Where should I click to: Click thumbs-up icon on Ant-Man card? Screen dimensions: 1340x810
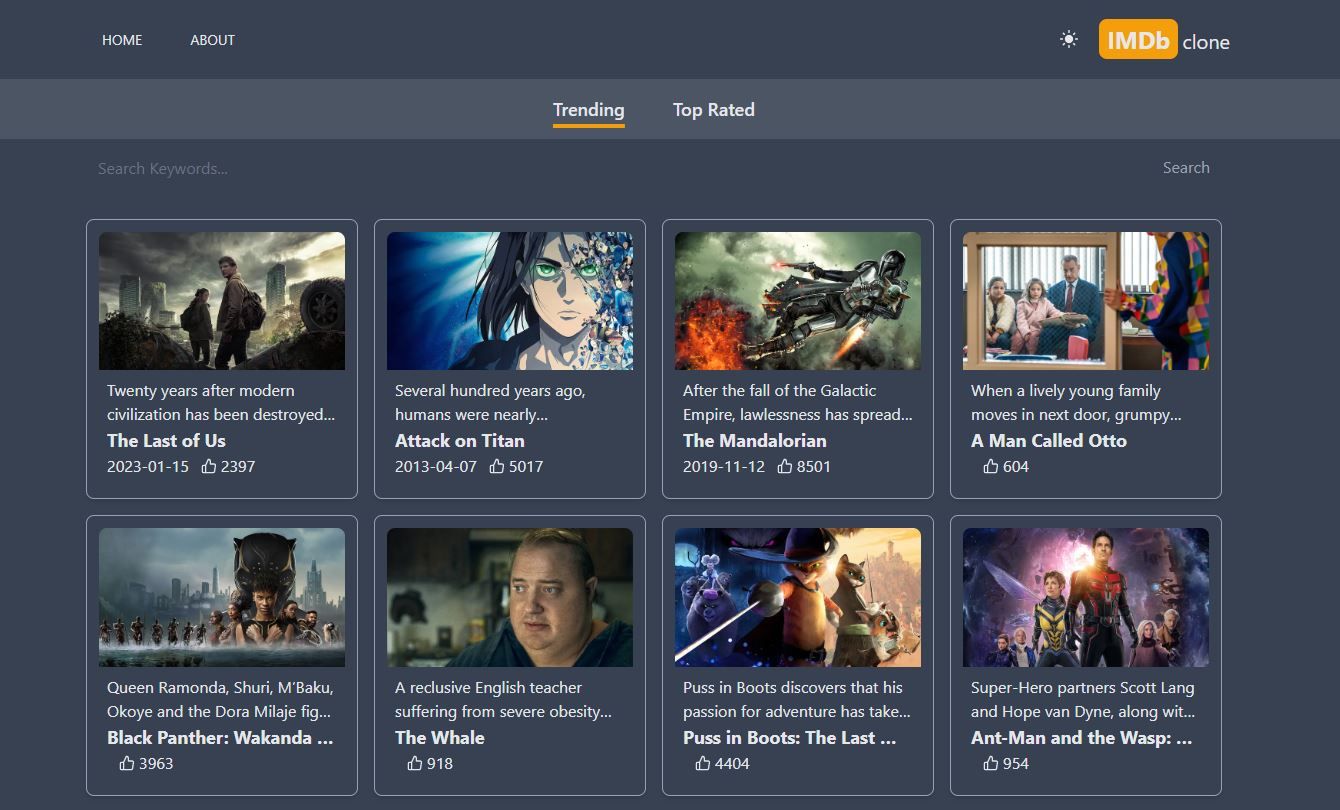click(991, 763)
